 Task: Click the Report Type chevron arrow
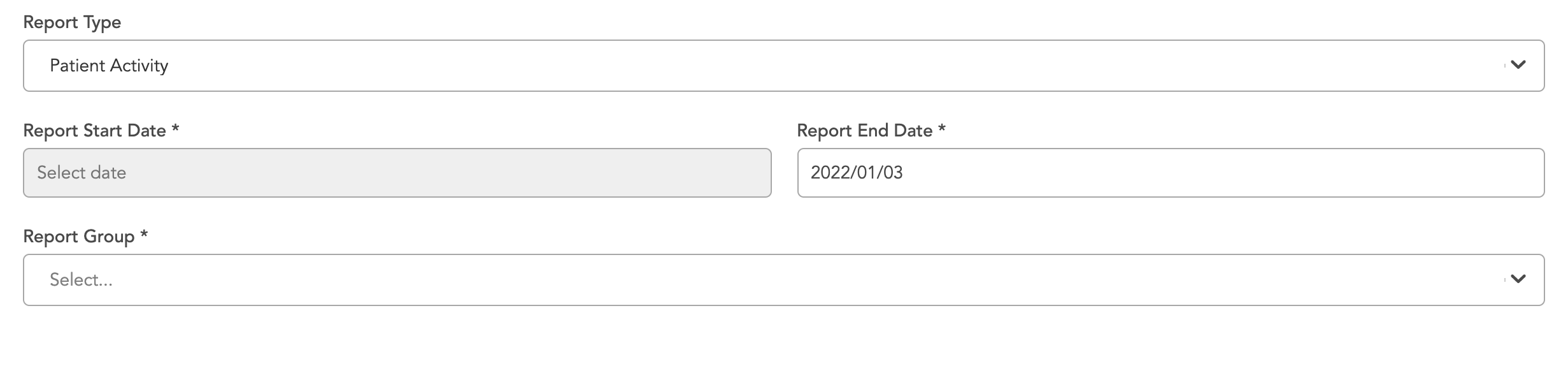1518,65
